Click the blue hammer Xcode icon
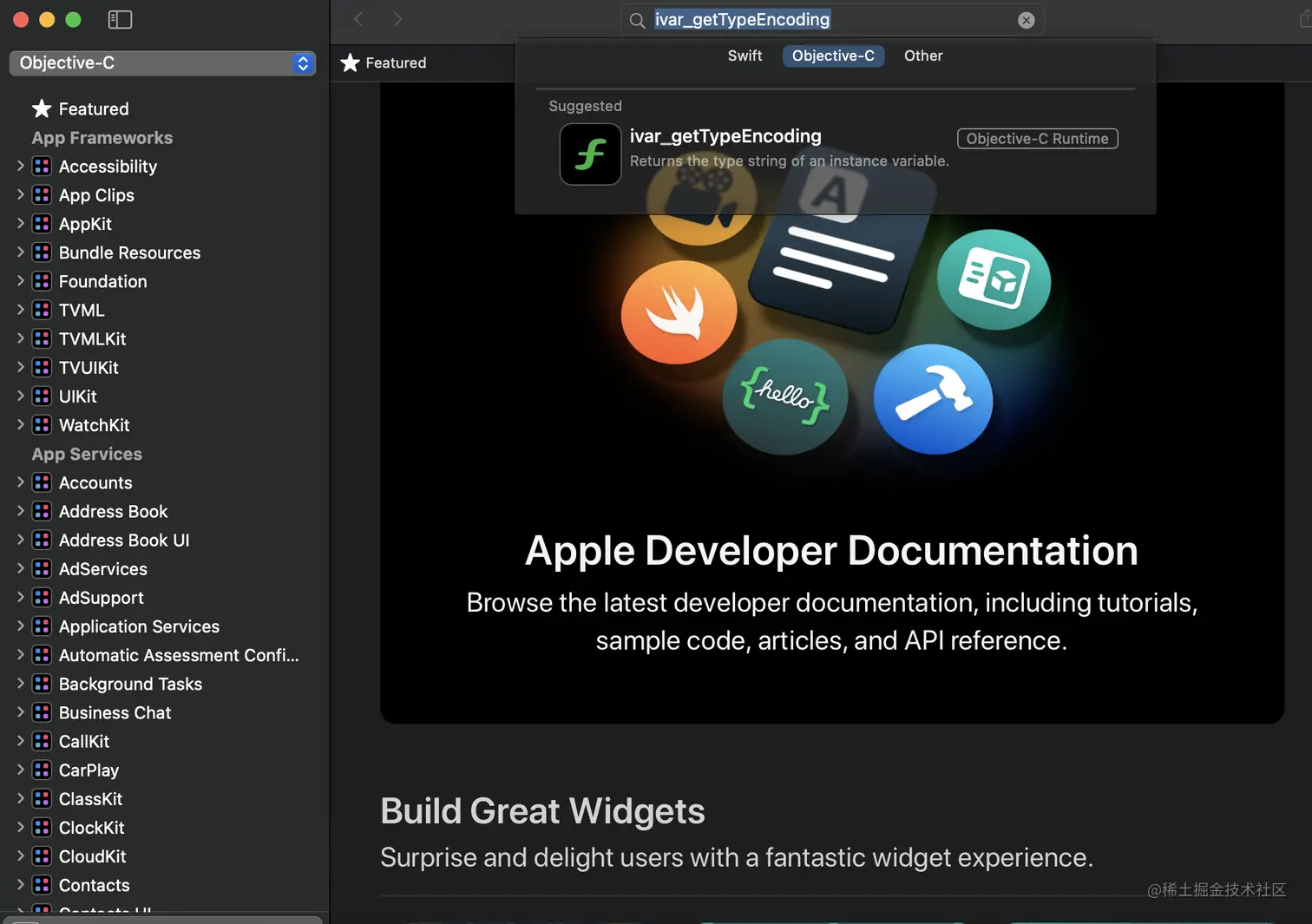The height and width of the screenshot is (924, 1312). [933, 399]
